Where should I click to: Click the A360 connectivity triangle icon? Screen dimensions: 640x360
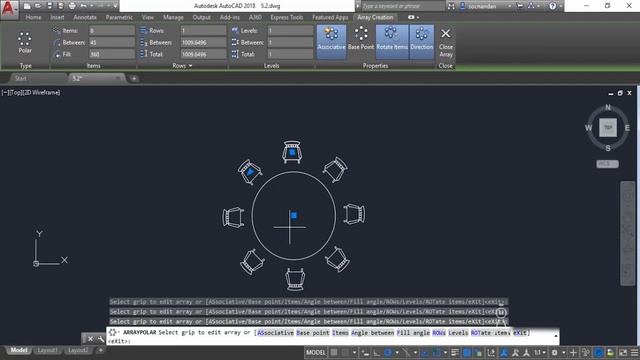531,6
